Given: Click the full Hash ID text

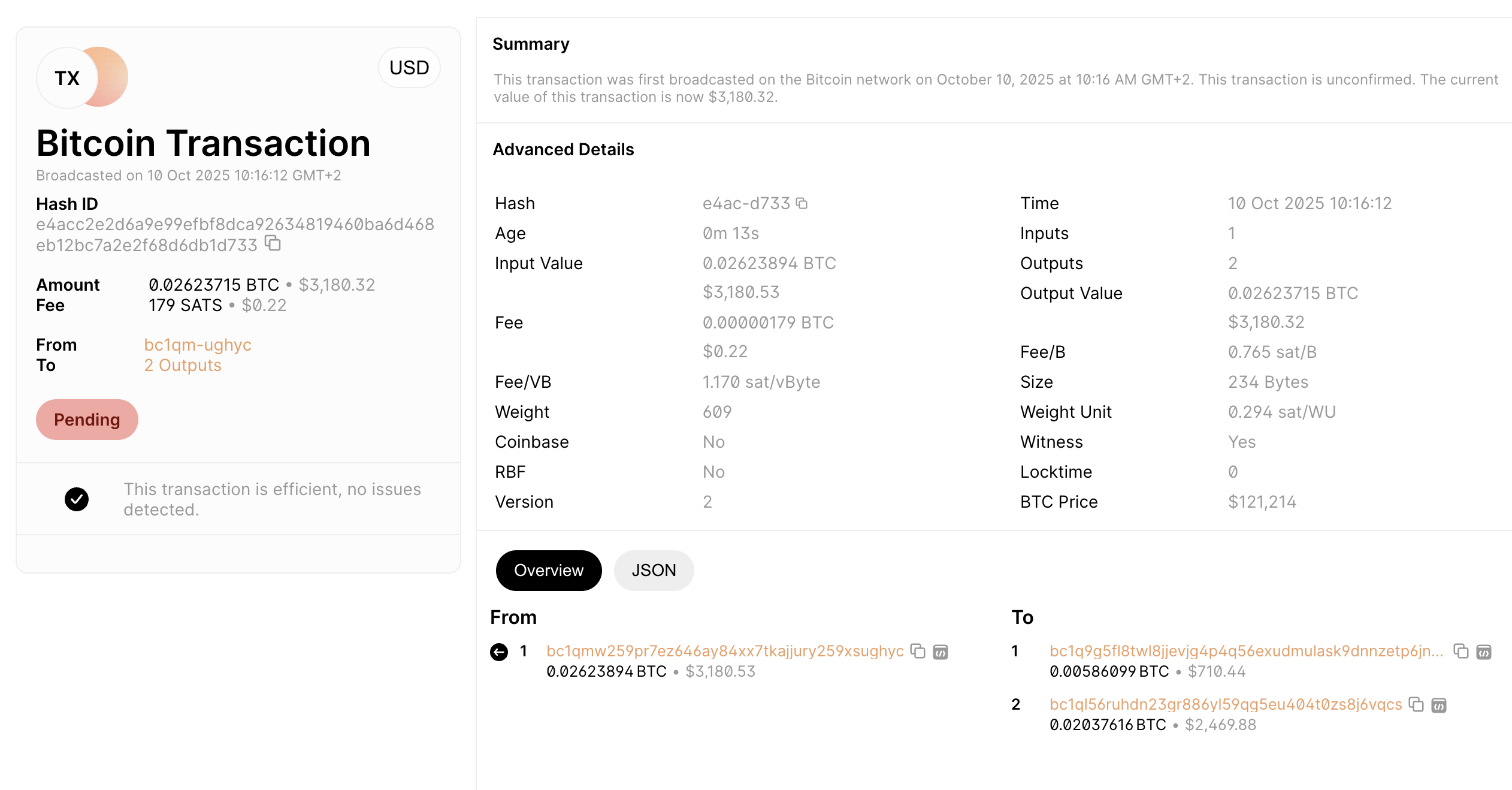Looking at the screenshot, I should [235, 234].
